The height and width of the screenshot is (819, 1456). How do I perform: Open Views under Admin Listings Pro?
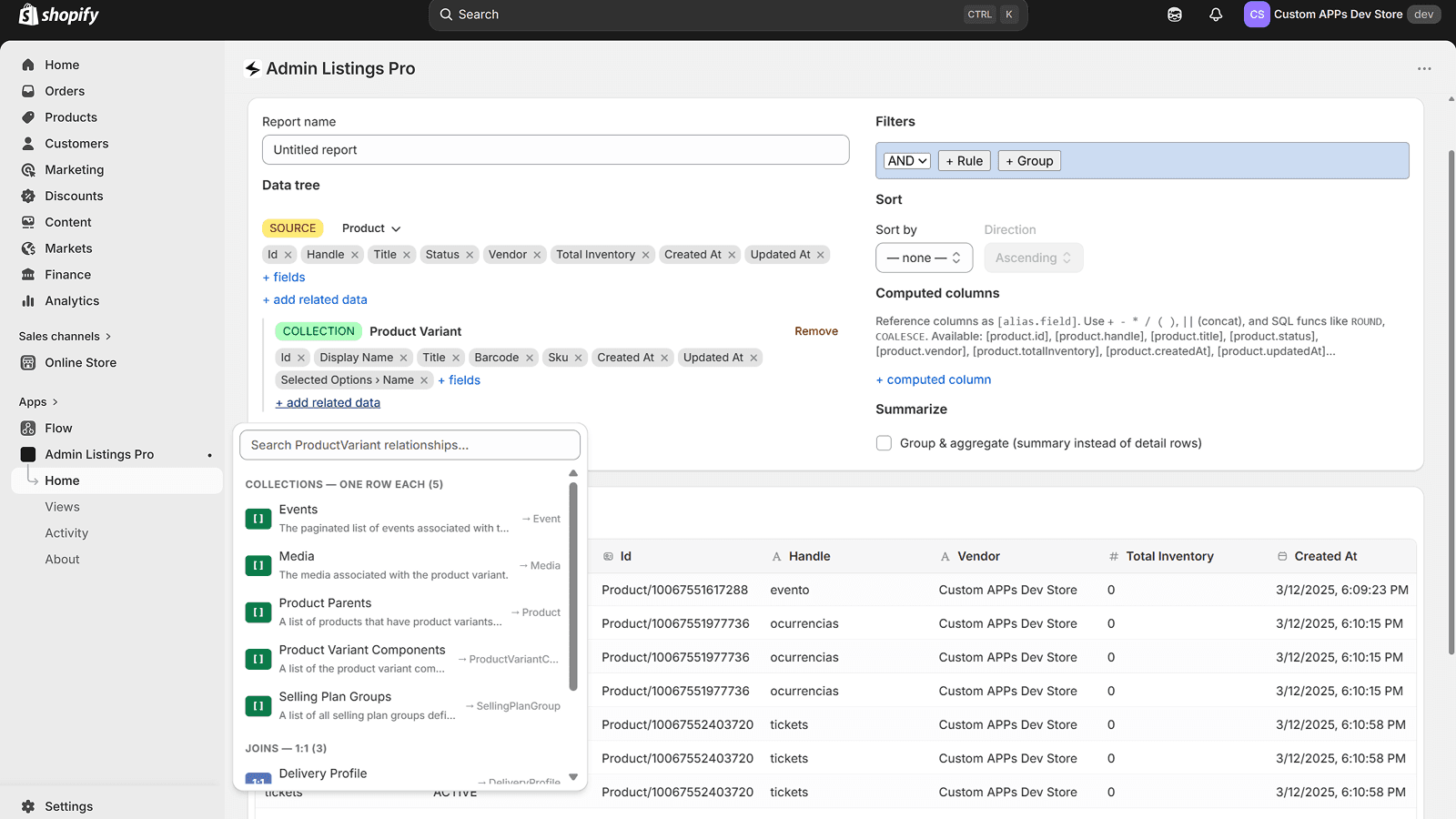[x=62, y=507]
